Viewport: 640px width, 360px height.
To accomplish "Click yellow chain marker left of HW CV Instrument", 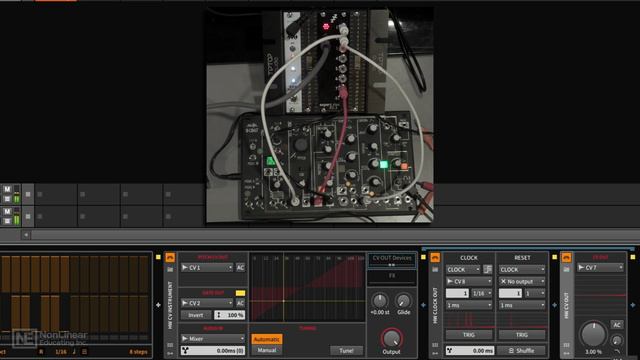I will tap(158, 257).
